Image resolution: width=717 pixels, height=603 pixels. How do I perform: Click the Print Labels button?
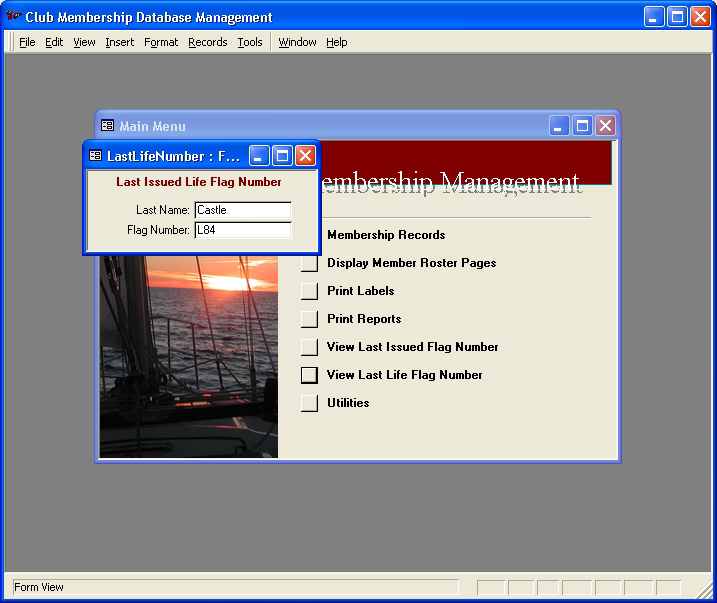pyautogui.click(x=310, y=291)
